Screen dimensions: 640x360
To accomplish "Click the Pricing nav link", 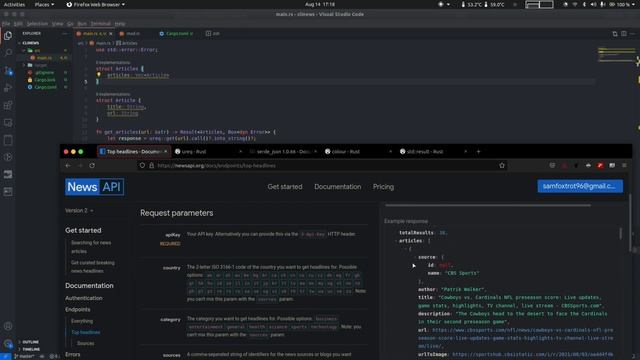I will 383,187.
